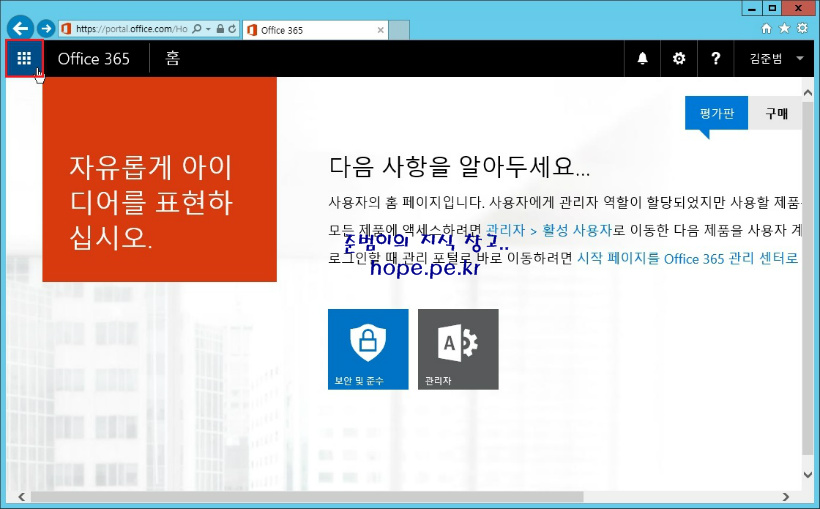
Task: Open the 보안 및 준수 tile
Action: [x=368, y=349]
